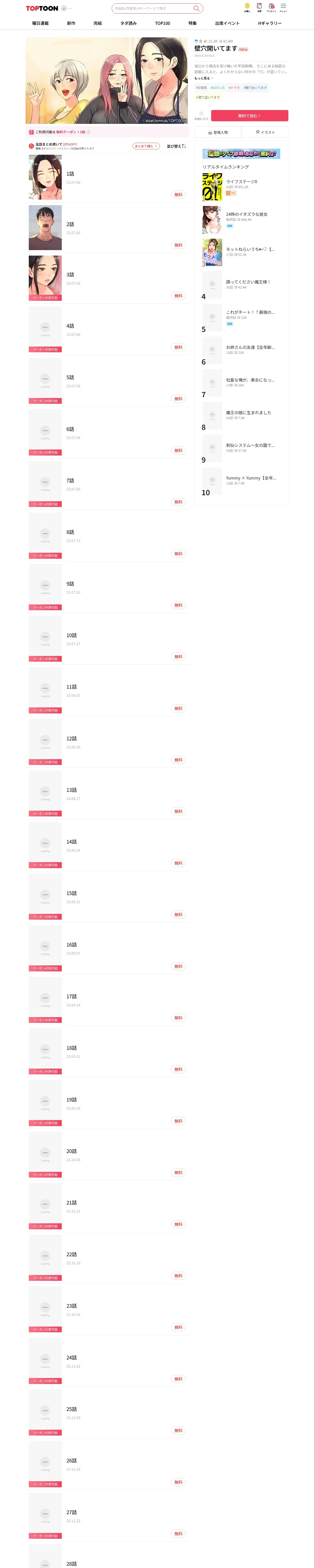This screenshot has width=314, height=1568.
Task: Open the 登場人物 characters section
Action: click(x=218, y=132)
